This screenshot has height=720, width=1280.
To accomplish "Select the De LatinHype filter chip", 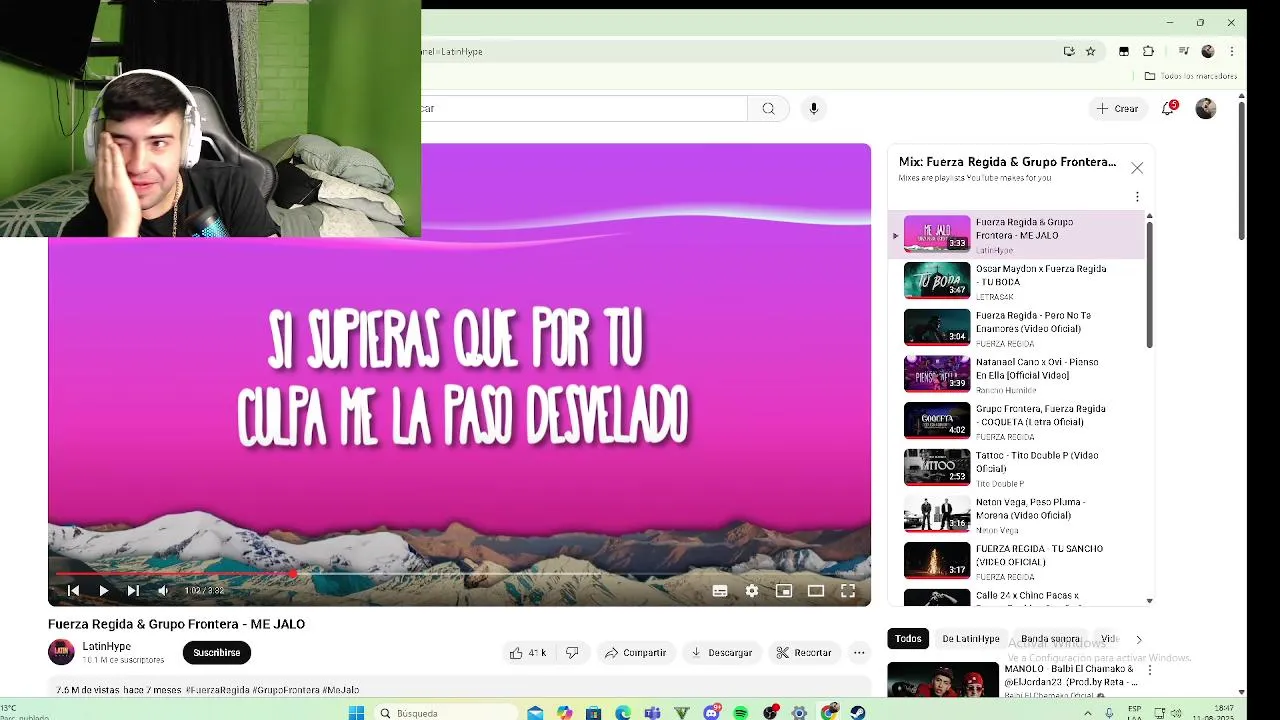I will 971,639.
